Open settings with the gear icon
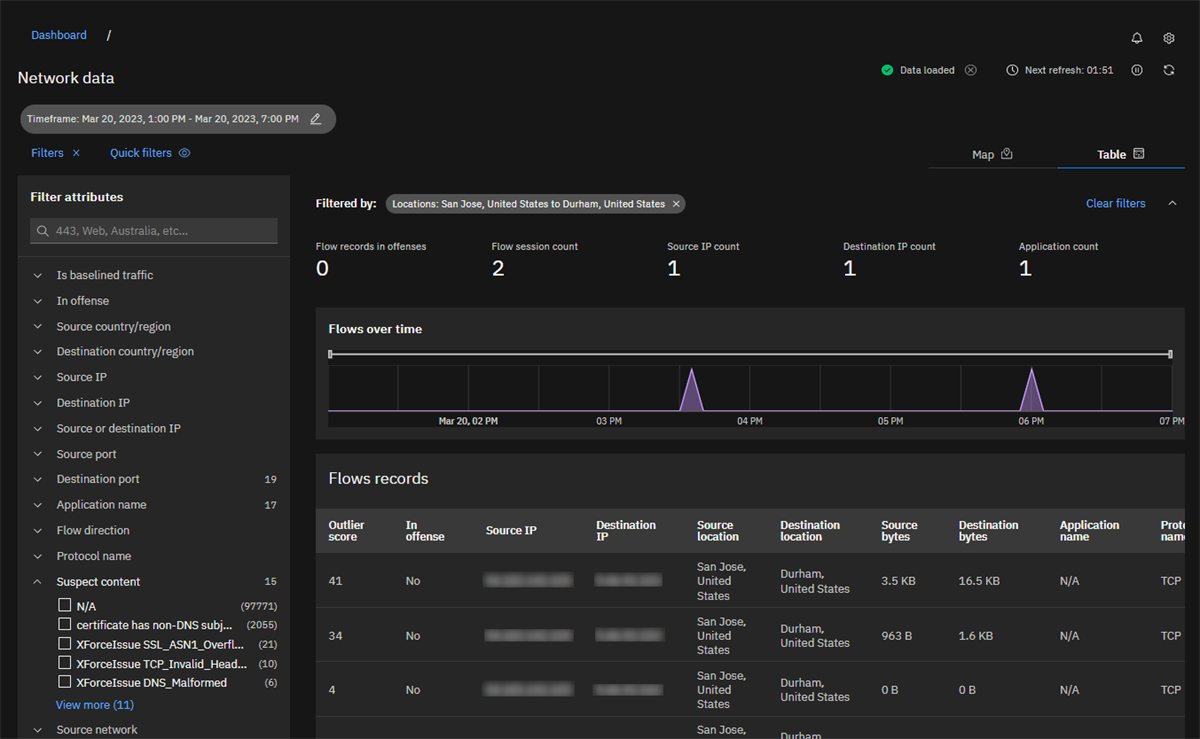Image resolution: width=1200 pixels, height=739 pixels. [x=1169, y=37]
